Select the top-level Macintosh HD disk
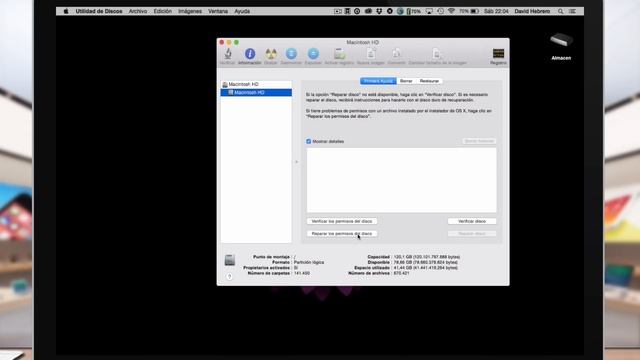The image size is (640, 360). coord(256,84)
